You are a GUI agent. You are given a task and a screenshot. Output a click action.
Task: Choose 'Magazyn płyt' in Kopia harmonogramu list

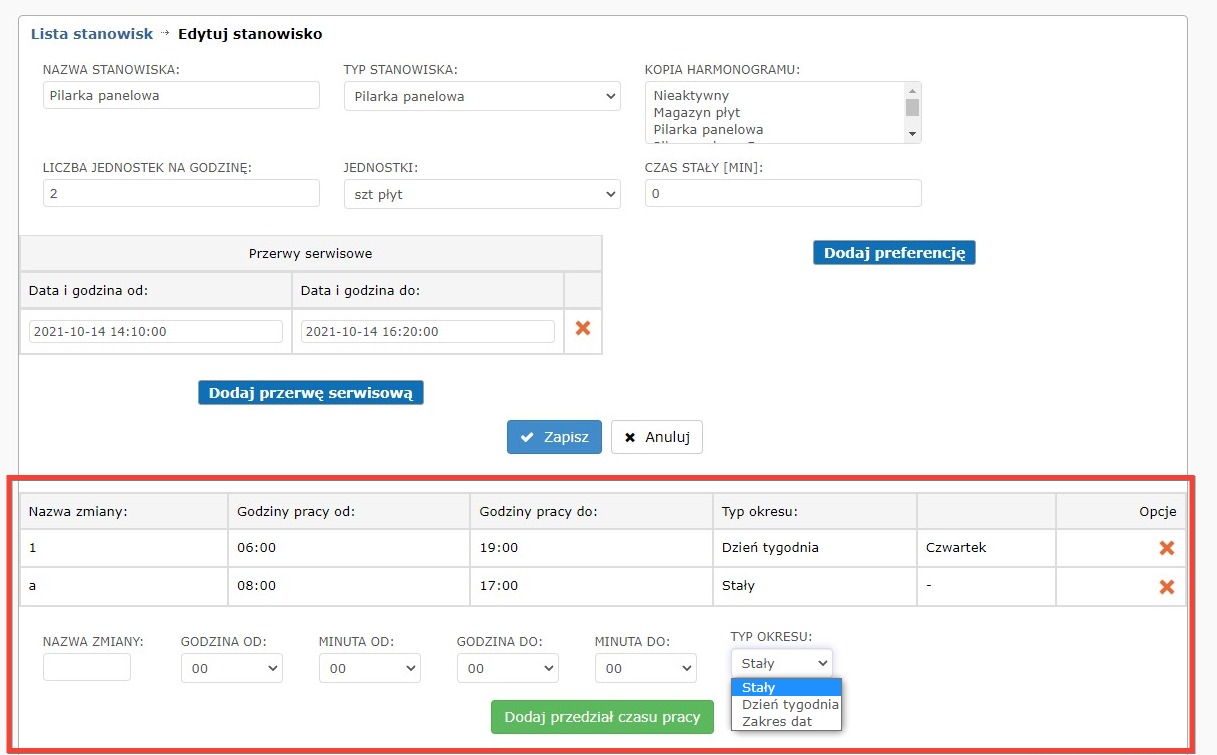tap(697, 113)
